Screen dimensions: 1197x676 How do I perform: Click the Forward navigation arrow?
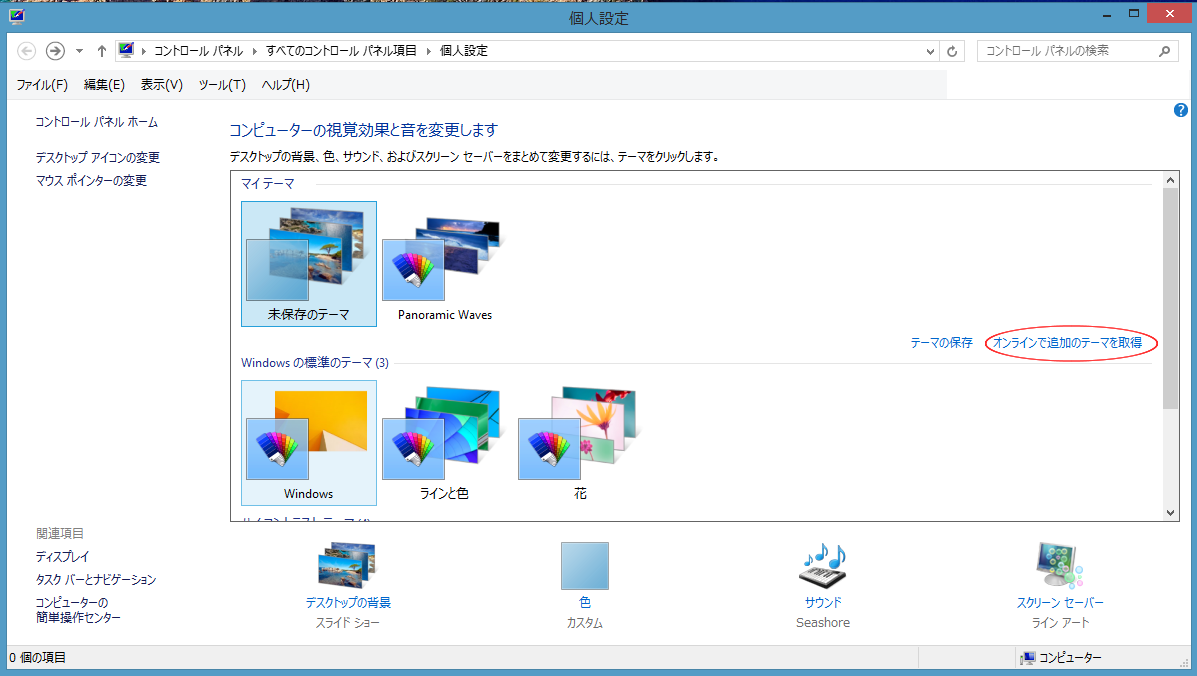[x=55, y=51]
